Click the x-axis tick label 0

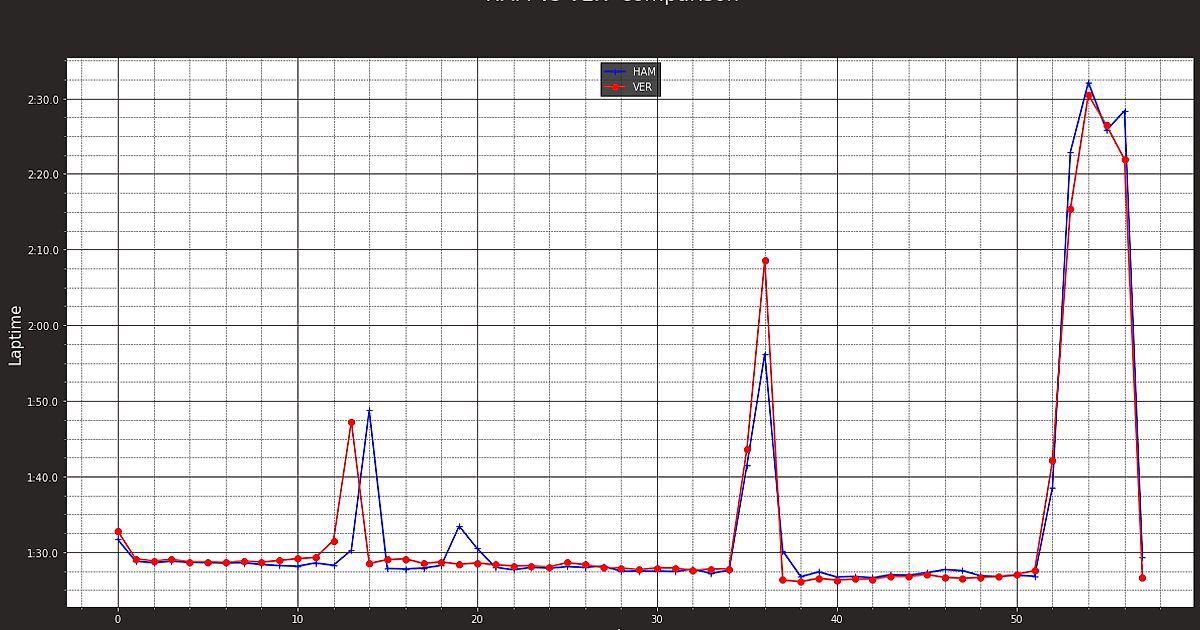pyautogui.click(x=118, y=619)
